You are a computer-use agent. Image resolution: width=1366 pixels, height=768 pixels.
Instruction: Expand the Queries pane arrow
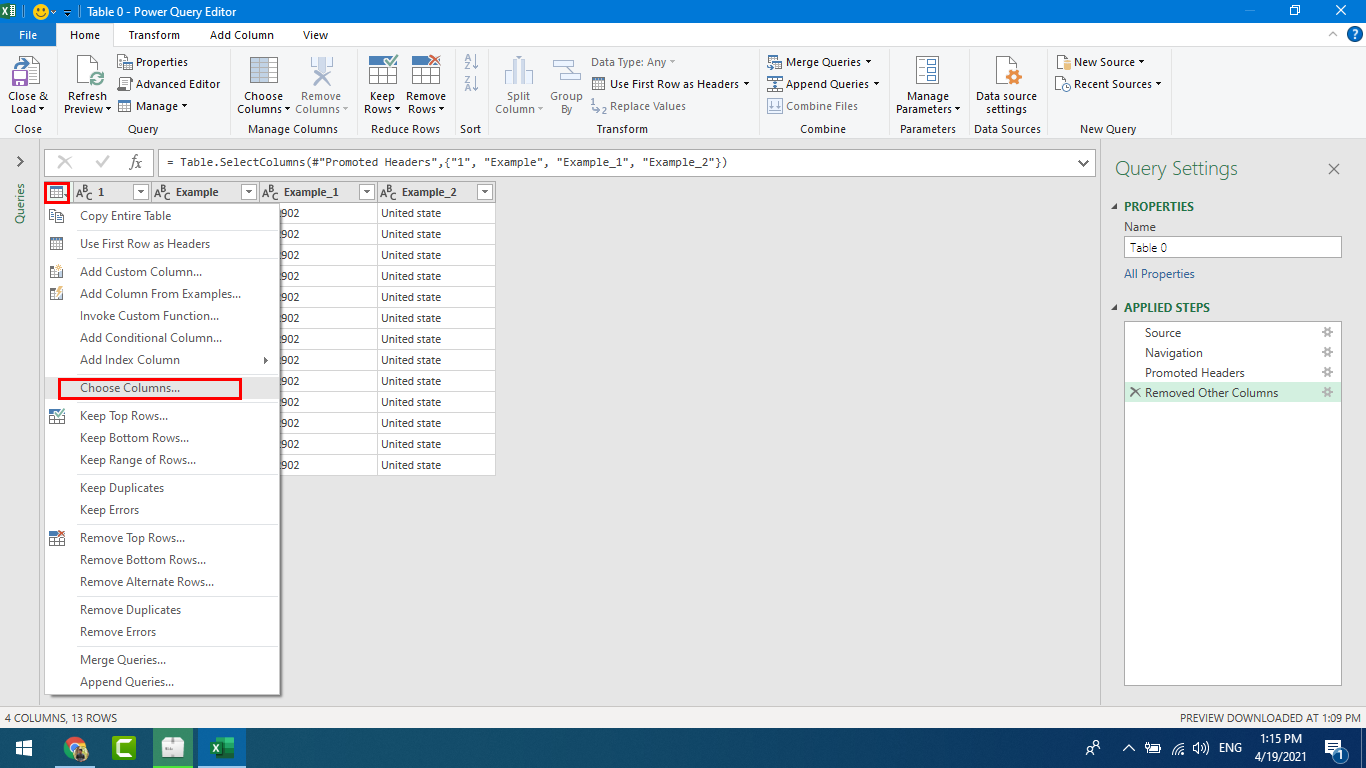point(20,162)
